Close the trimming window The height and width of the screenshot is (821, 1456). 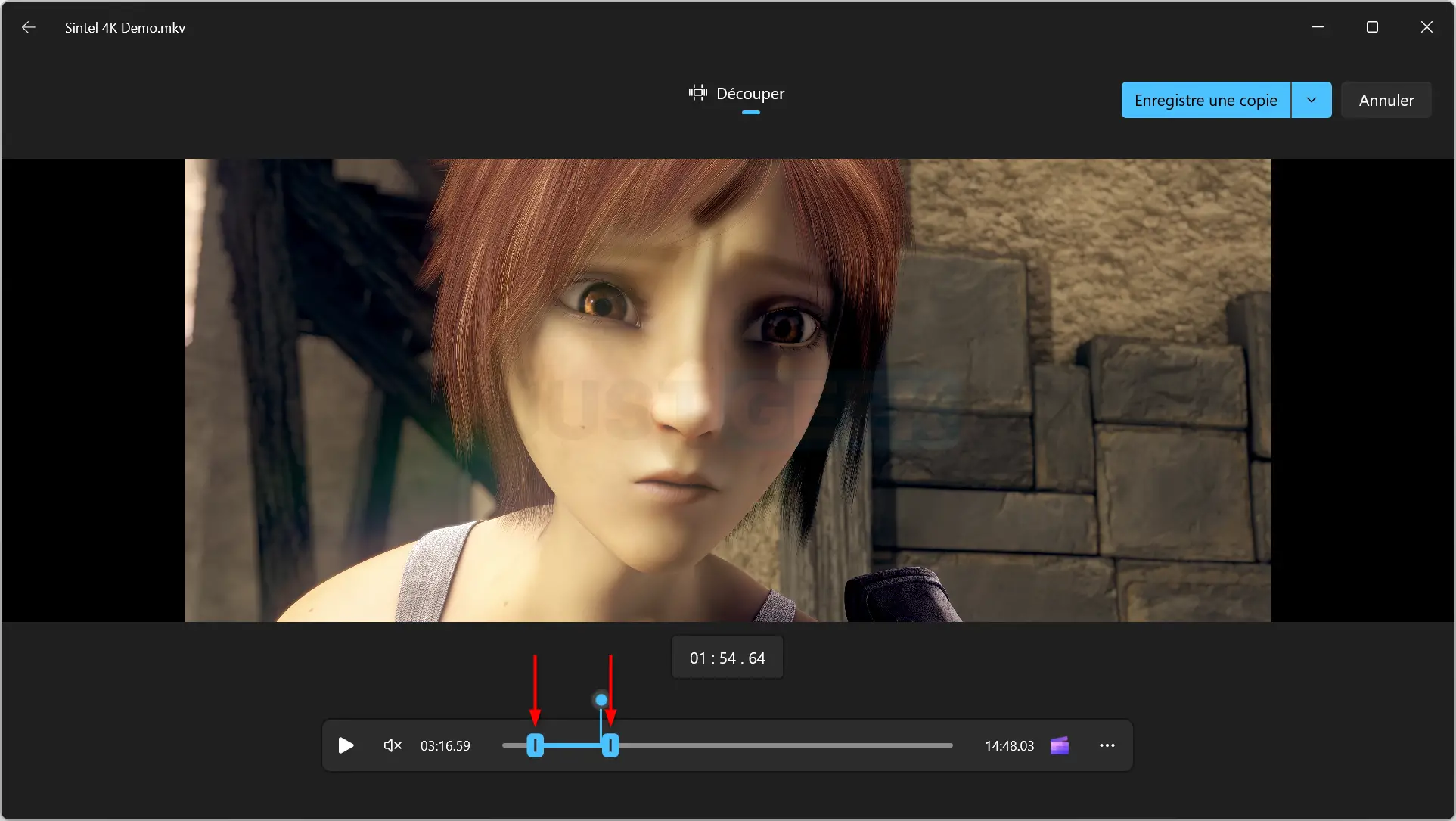tap(1427, 27)
